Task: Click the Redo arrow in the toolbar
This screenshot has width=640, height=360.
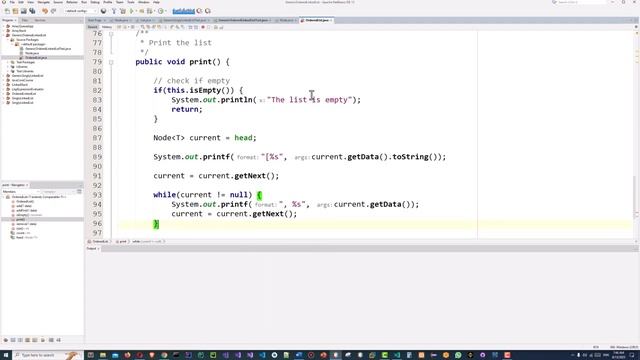Action: point(53,11)
